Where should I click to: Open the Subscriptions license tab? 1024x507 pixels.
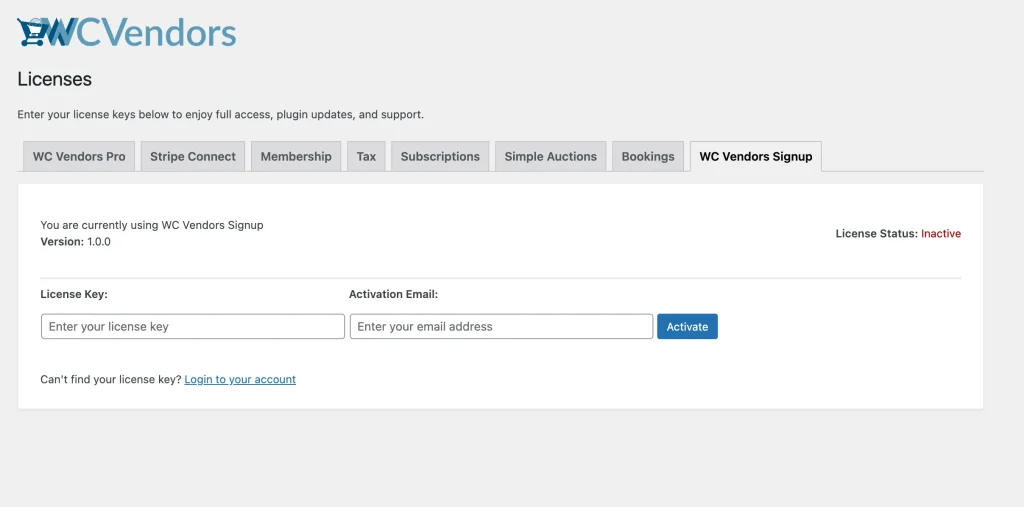(x=440, y=156)
